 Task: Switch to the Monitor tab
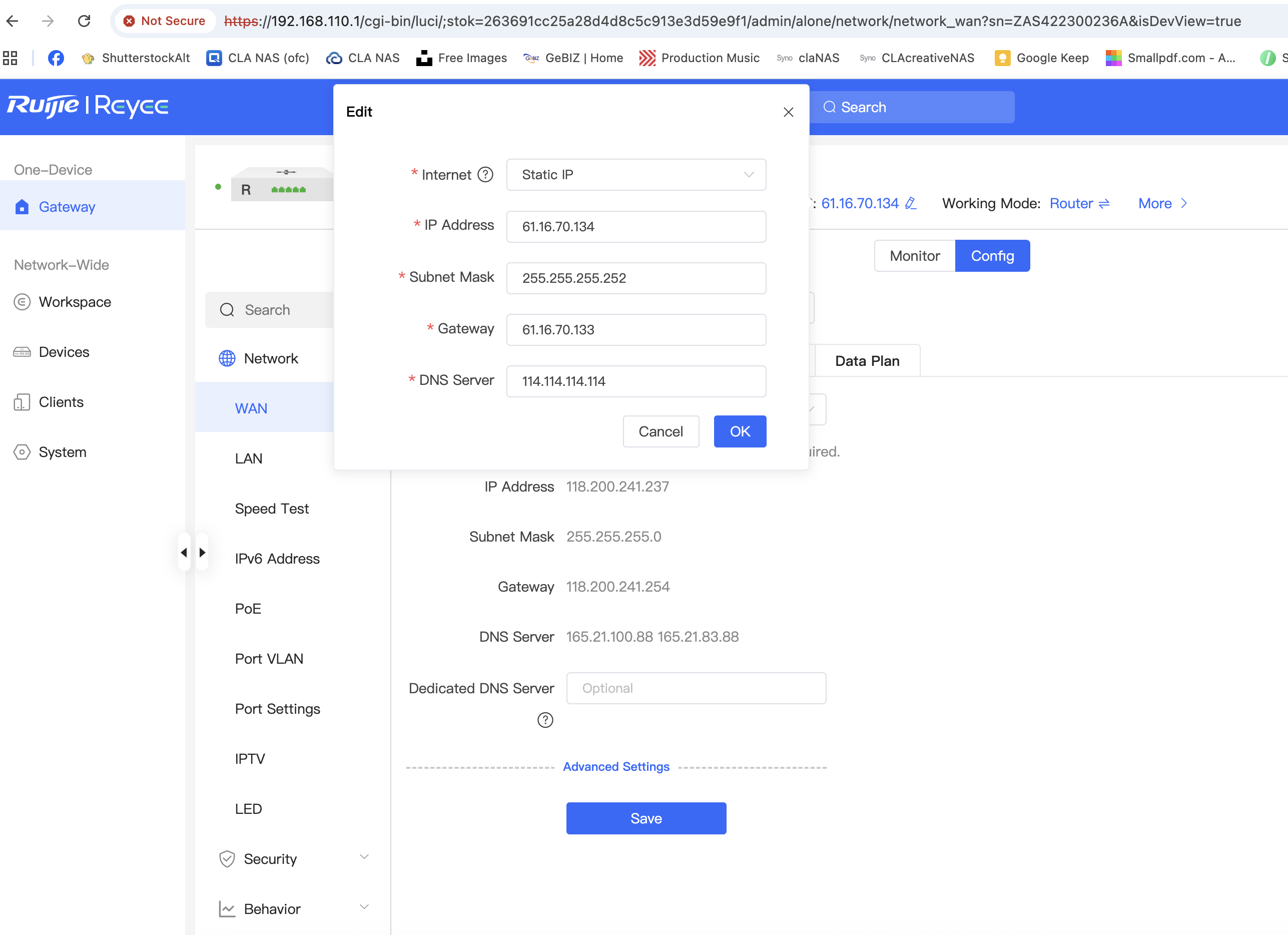click(x=914, y=256)
